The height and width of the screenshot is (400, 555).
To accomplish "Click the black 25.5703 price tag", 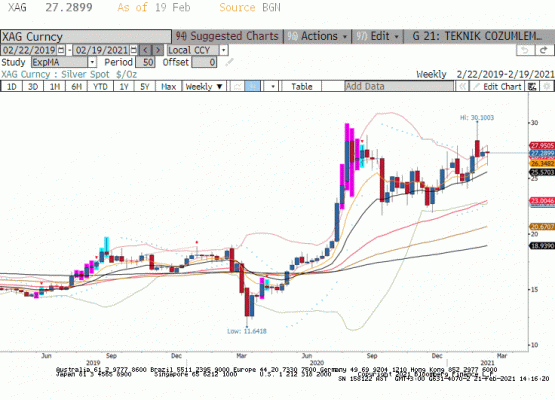I will tap(542, 172).
